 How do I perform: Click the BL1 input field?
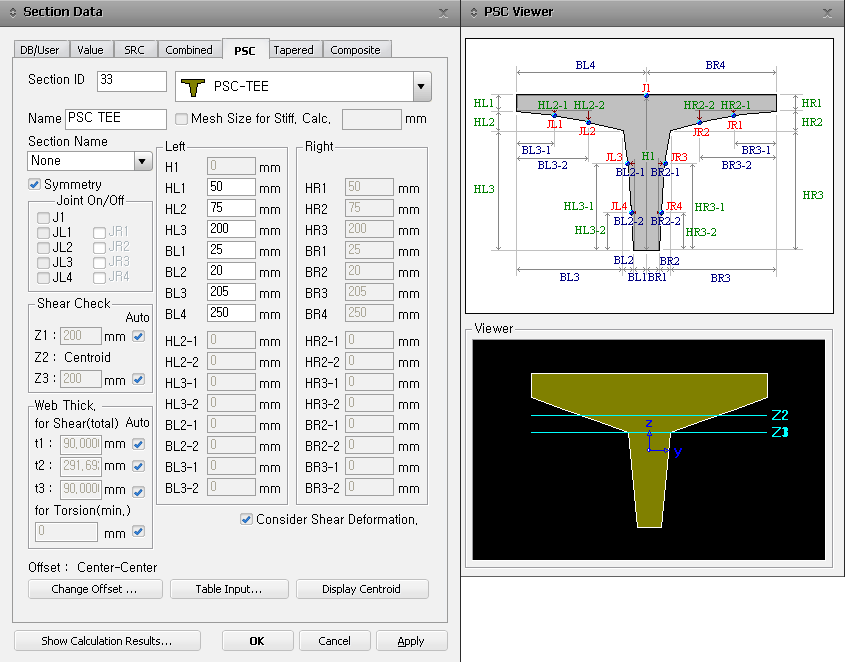[x=231, y=250]
